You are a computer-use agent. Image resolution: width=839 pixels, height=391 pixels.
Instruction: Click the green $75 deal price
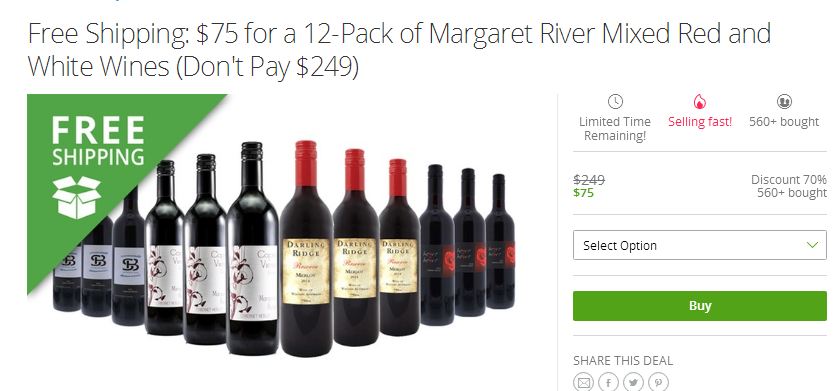click(x=583, y=193)
